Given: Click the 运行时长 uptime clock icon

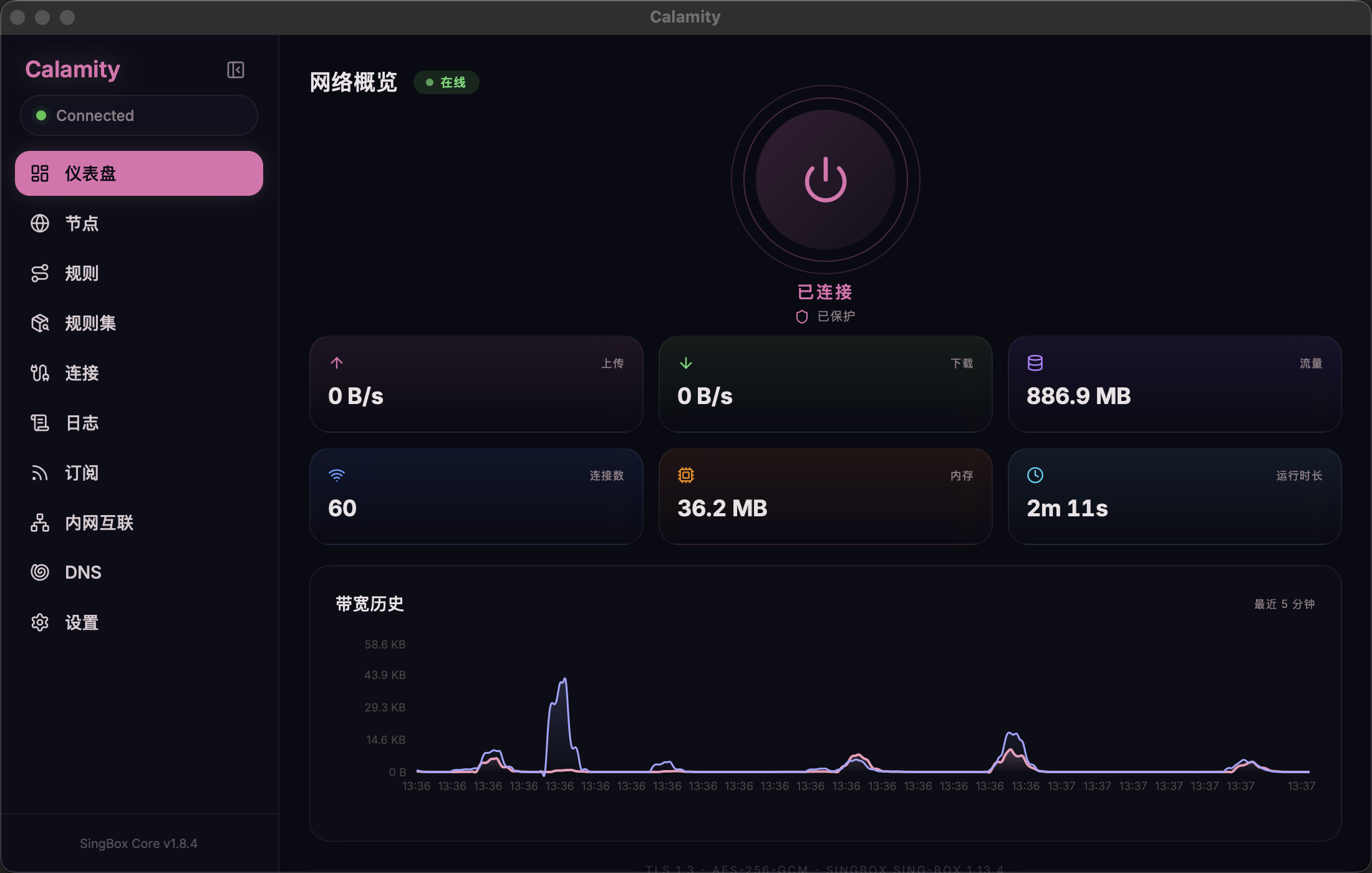Looking at the screenshot, I should click(1035, 475).
